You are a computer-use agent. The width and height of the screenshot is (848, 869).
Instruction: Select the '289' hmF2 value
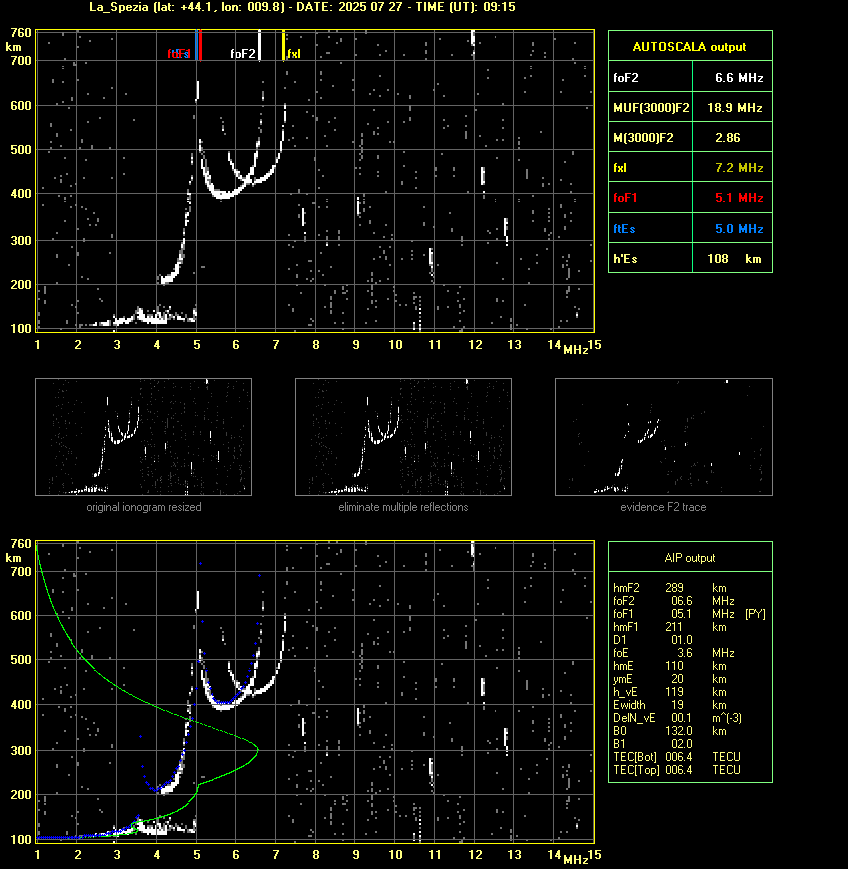click(675, 588)
